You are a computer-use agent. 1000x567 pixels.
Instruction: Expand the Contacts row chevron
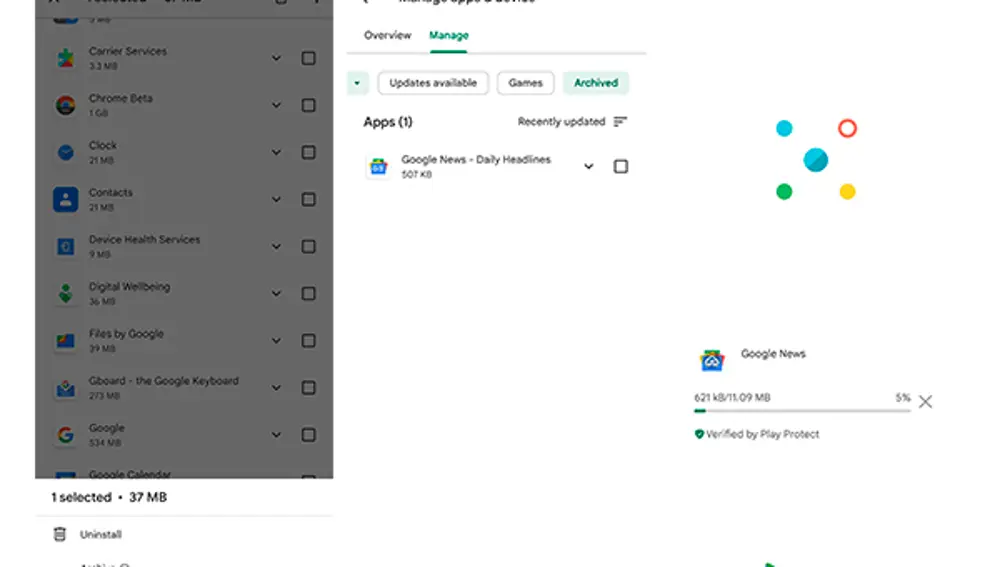point(276,200)
